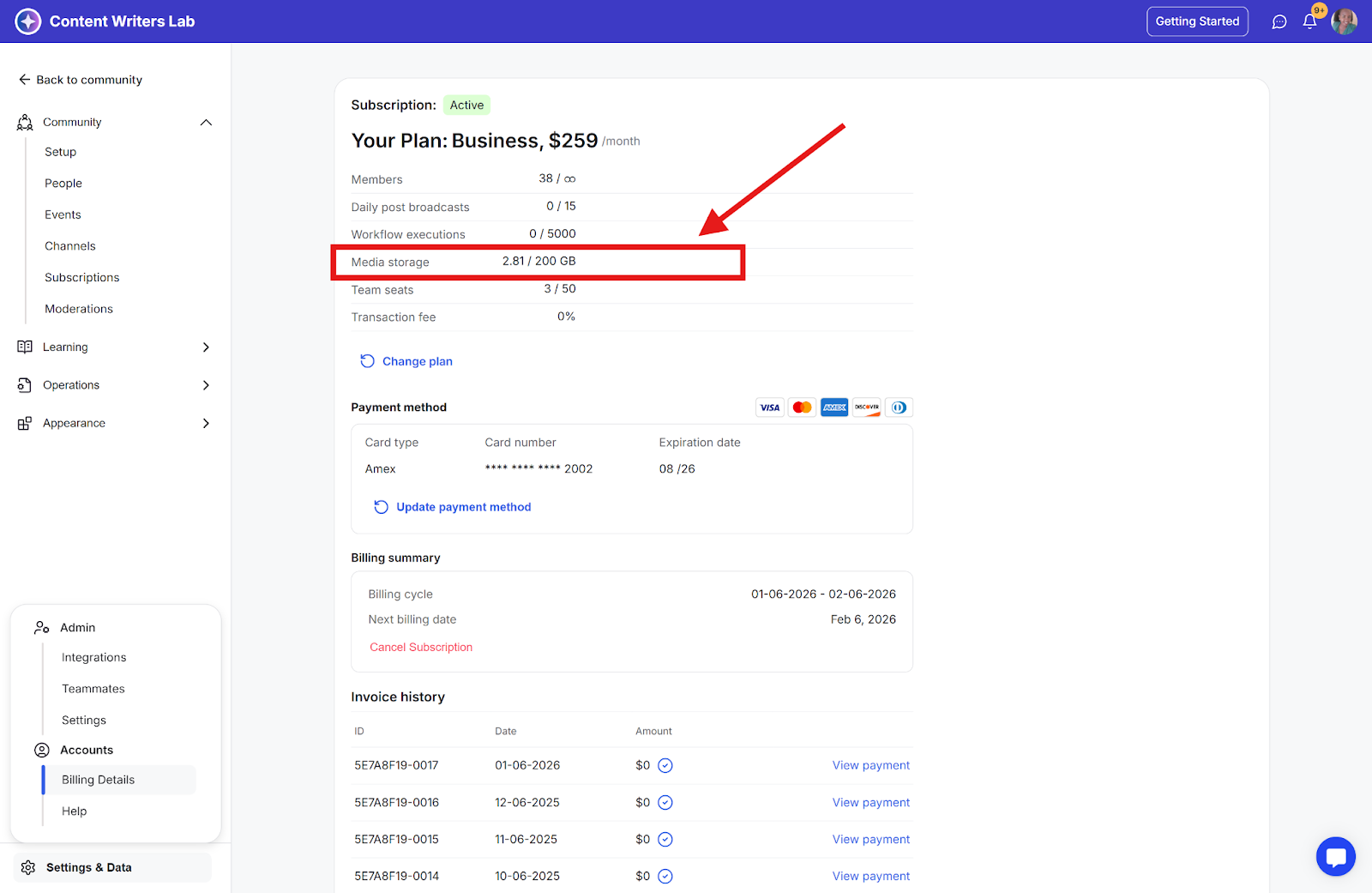This screenshot has width=1372, height=893.
Task: Select Integrations in the Admin menu
Action: tap(94, 657)
